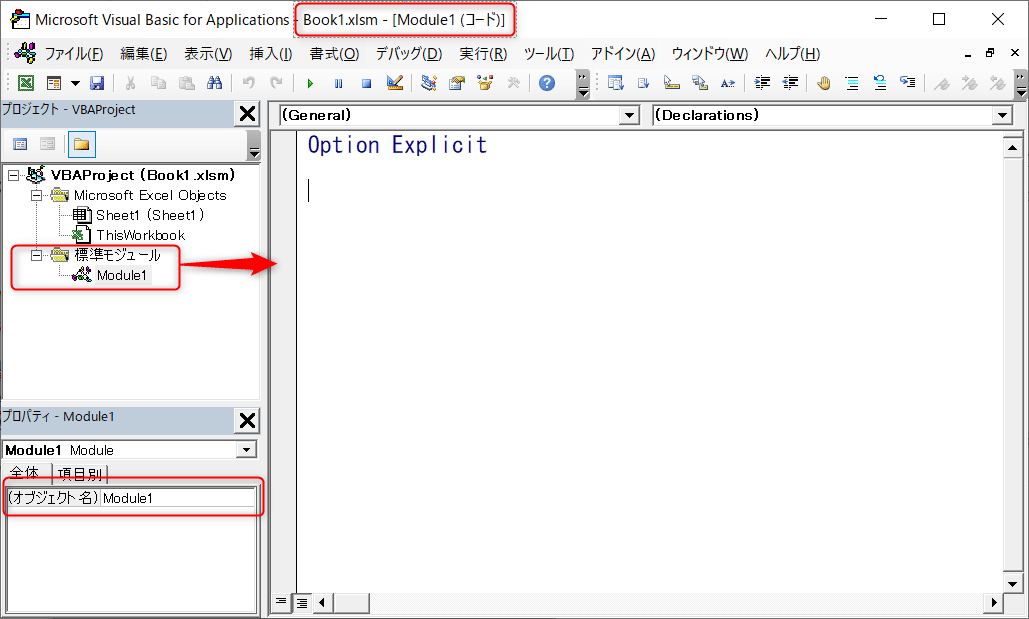This screenshot has height=619, width=1029.
Task: Open the ツール(T) menu
Action: click(x=549, y=54)
